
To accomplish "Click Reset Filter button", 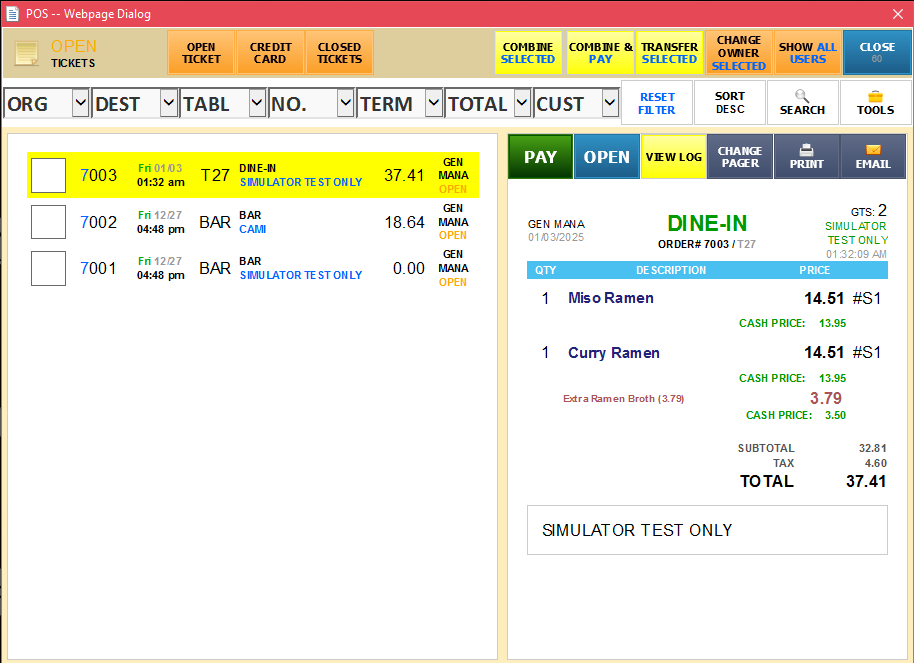I will coord(657,103).
